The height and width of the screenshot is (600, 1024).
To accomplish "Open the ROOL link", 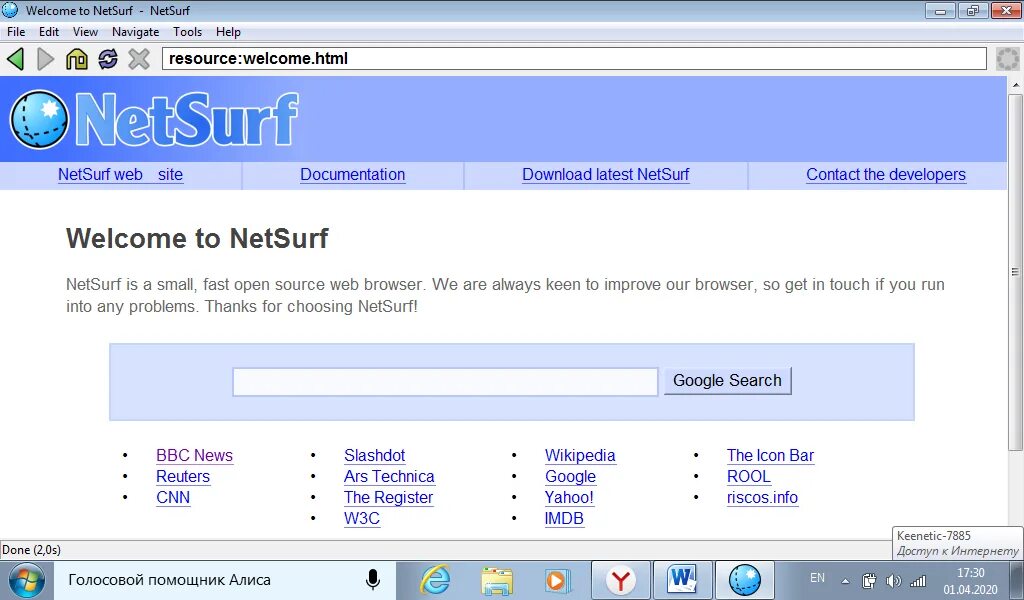I will point(749,477).
